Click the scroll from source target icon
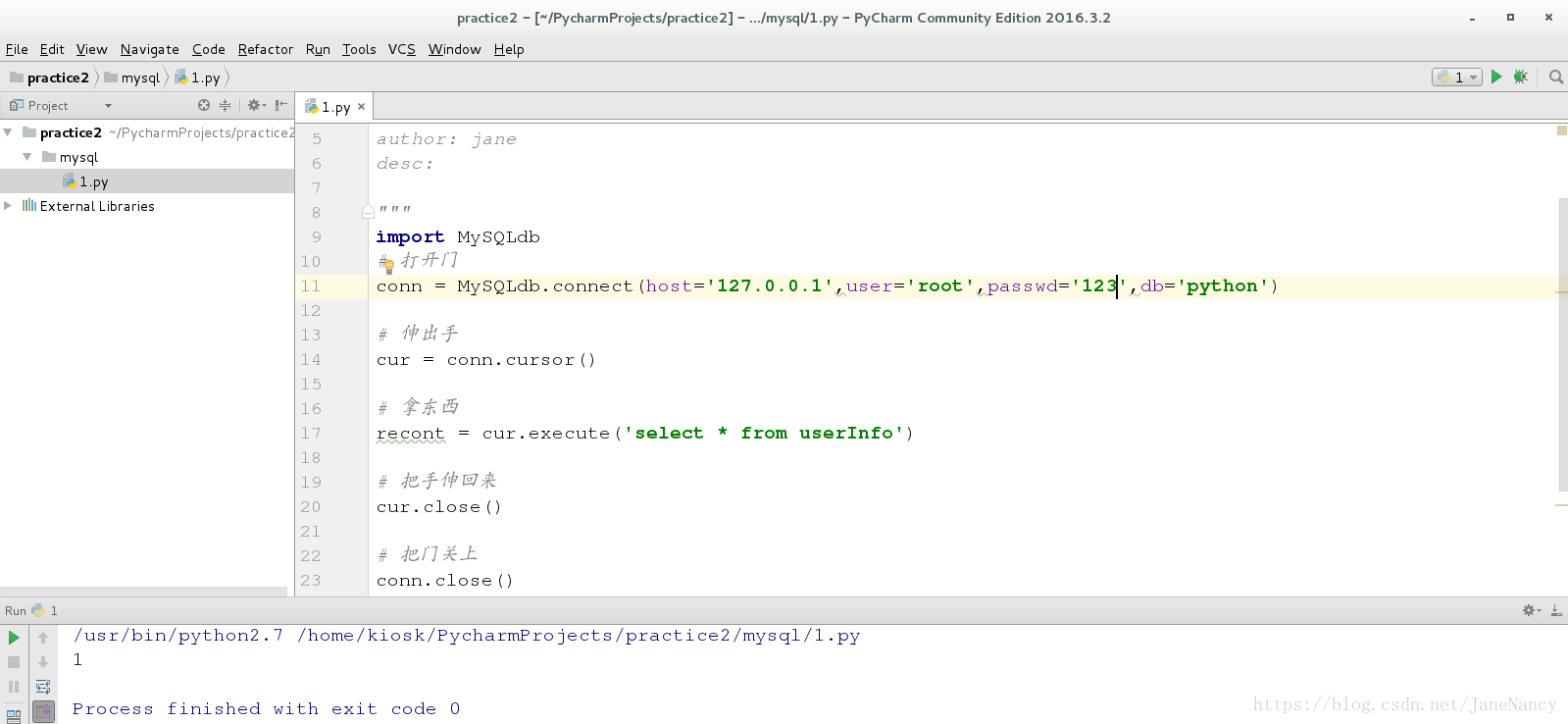The height and width of the screenshot is (724, 1568). pos(204,105)
